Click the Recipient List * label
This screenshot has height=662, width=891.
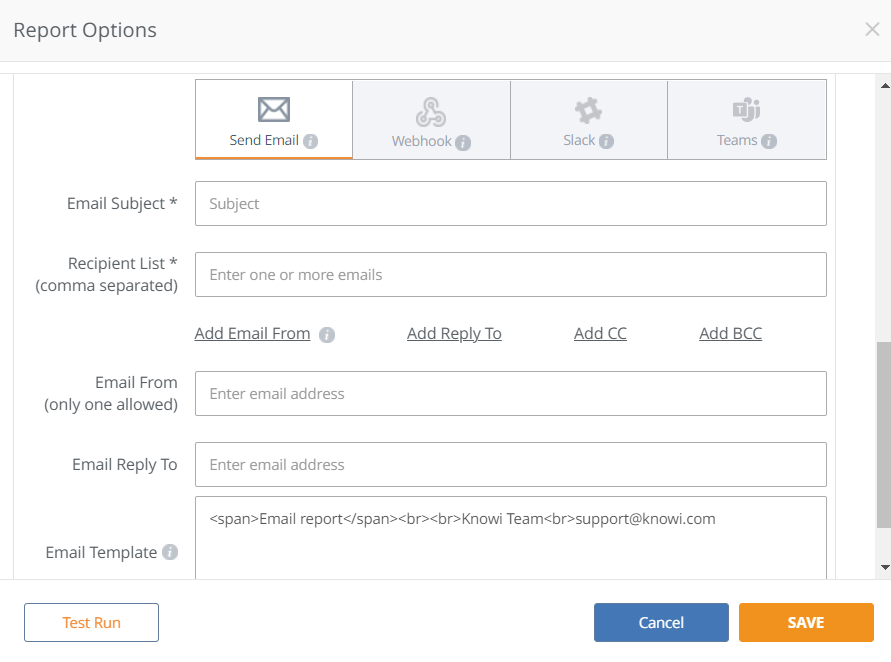coord(123,264)
